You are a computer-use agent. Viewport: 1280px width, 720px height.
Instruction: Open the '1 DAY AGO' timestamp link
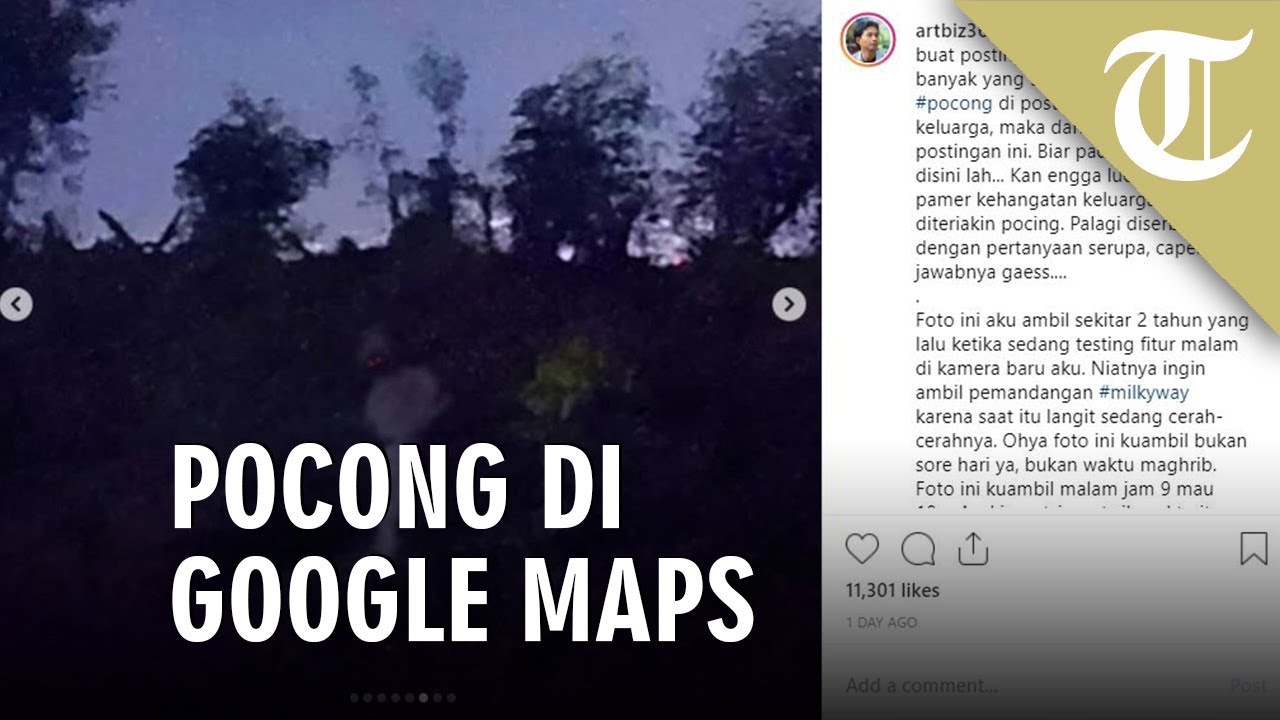coord(881,622)
